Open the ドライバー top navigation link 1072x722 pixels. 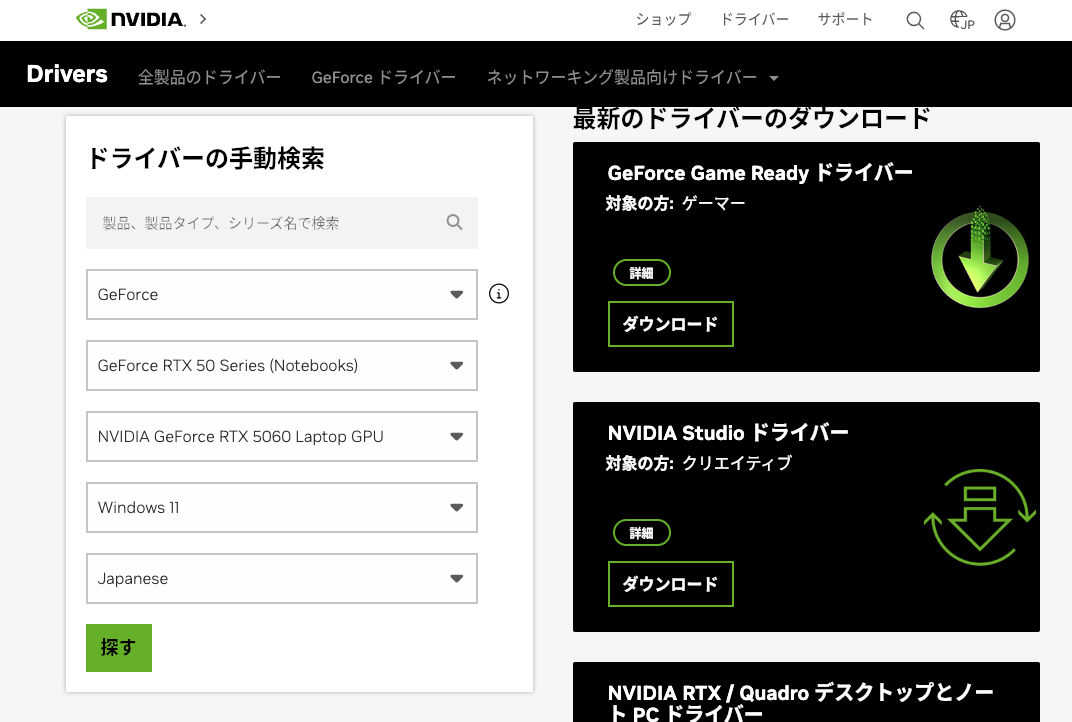tap(755, 19)
